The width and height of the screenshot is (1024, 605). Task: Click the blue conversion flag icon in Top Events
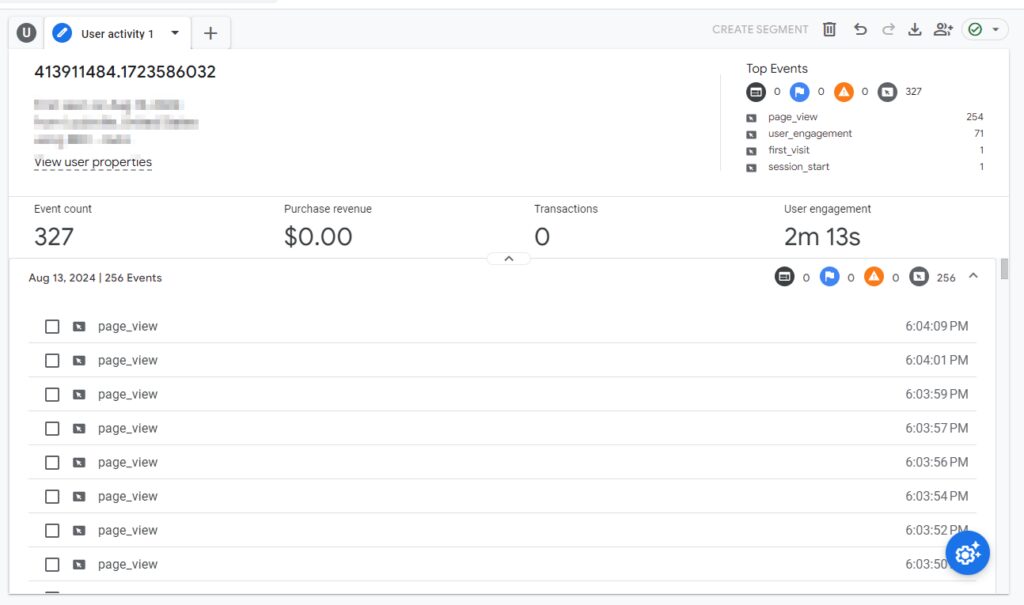799,92
